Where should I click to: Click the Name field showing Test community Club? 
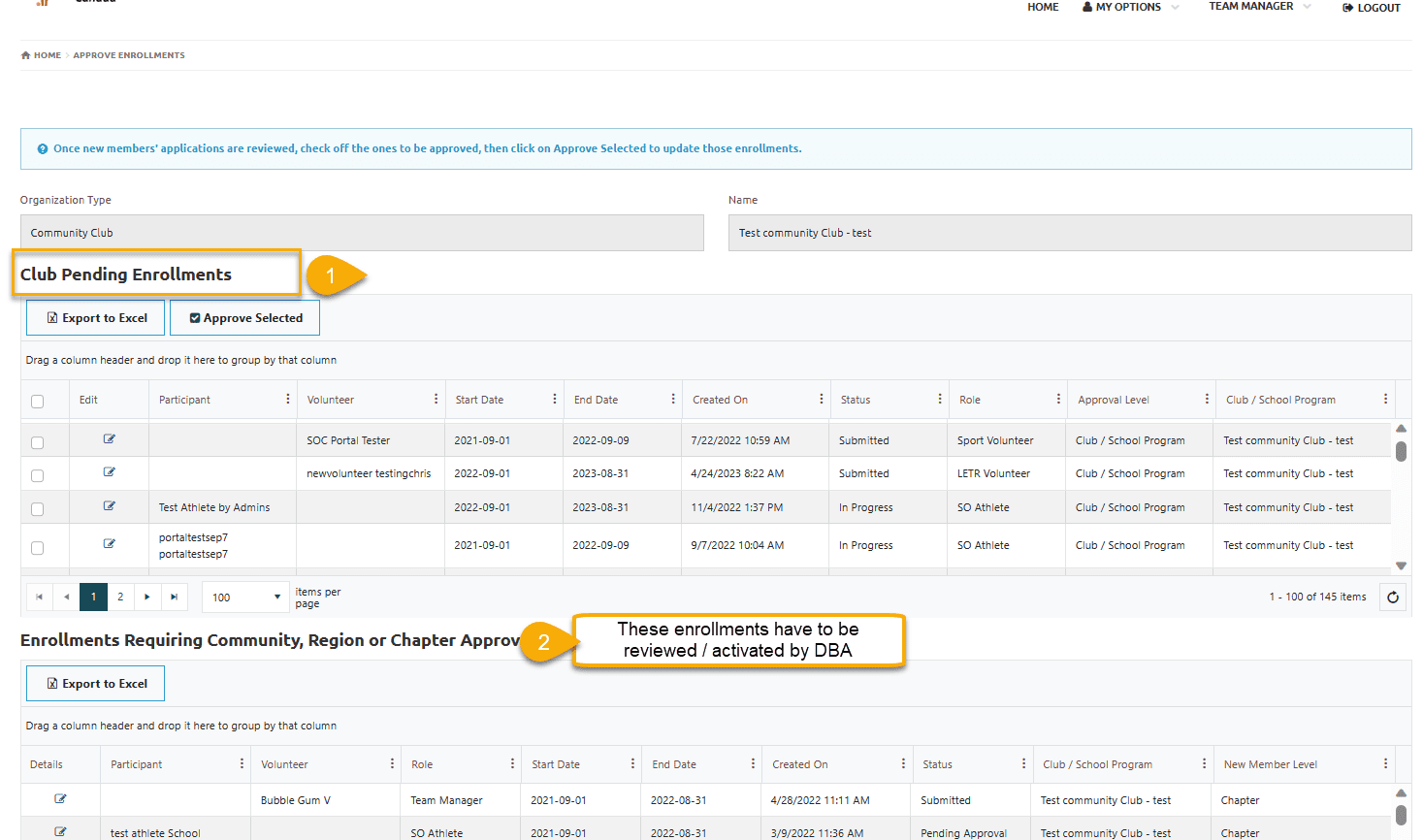tap(1070, 233)
